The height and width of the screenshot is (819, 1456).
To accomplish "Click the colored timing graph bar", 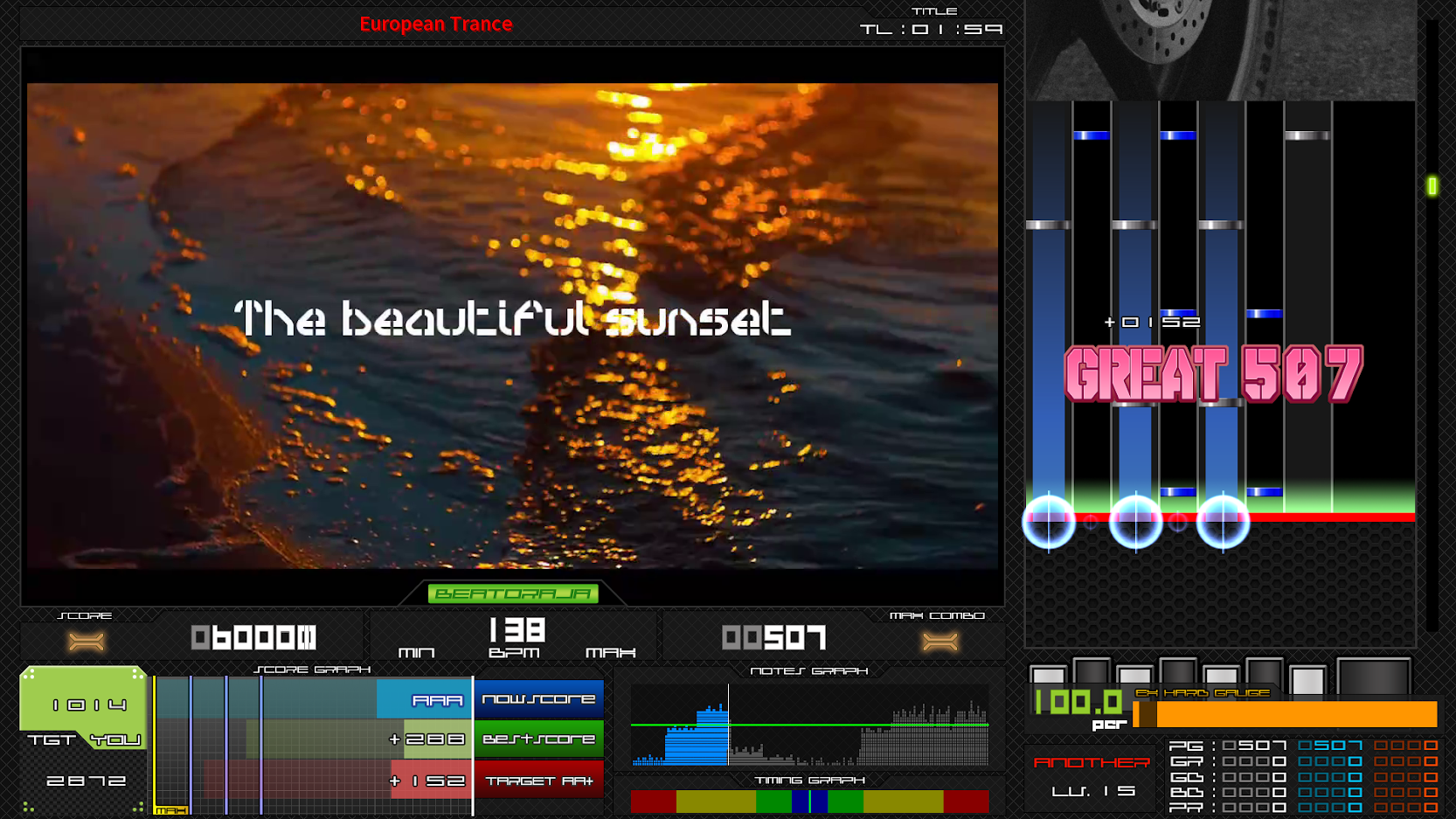I will (x=809, y=801).
